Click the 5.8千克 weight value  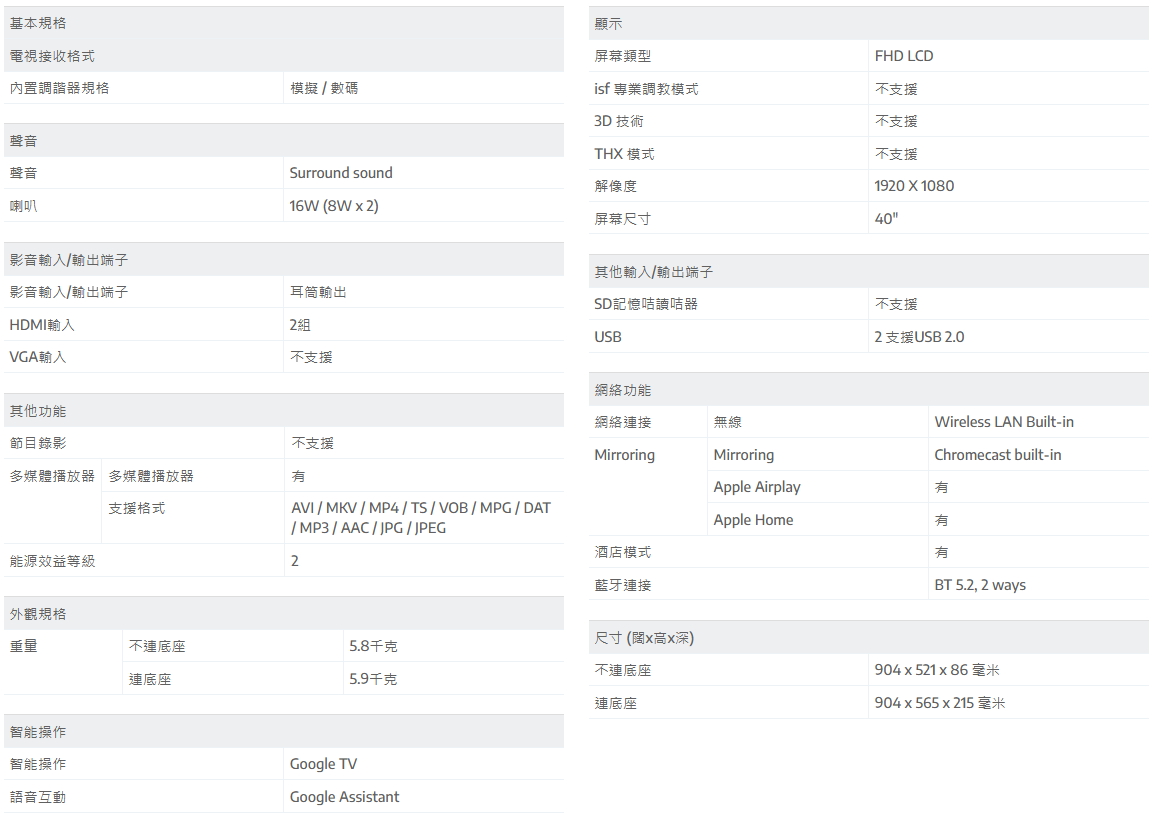(373, 647)
